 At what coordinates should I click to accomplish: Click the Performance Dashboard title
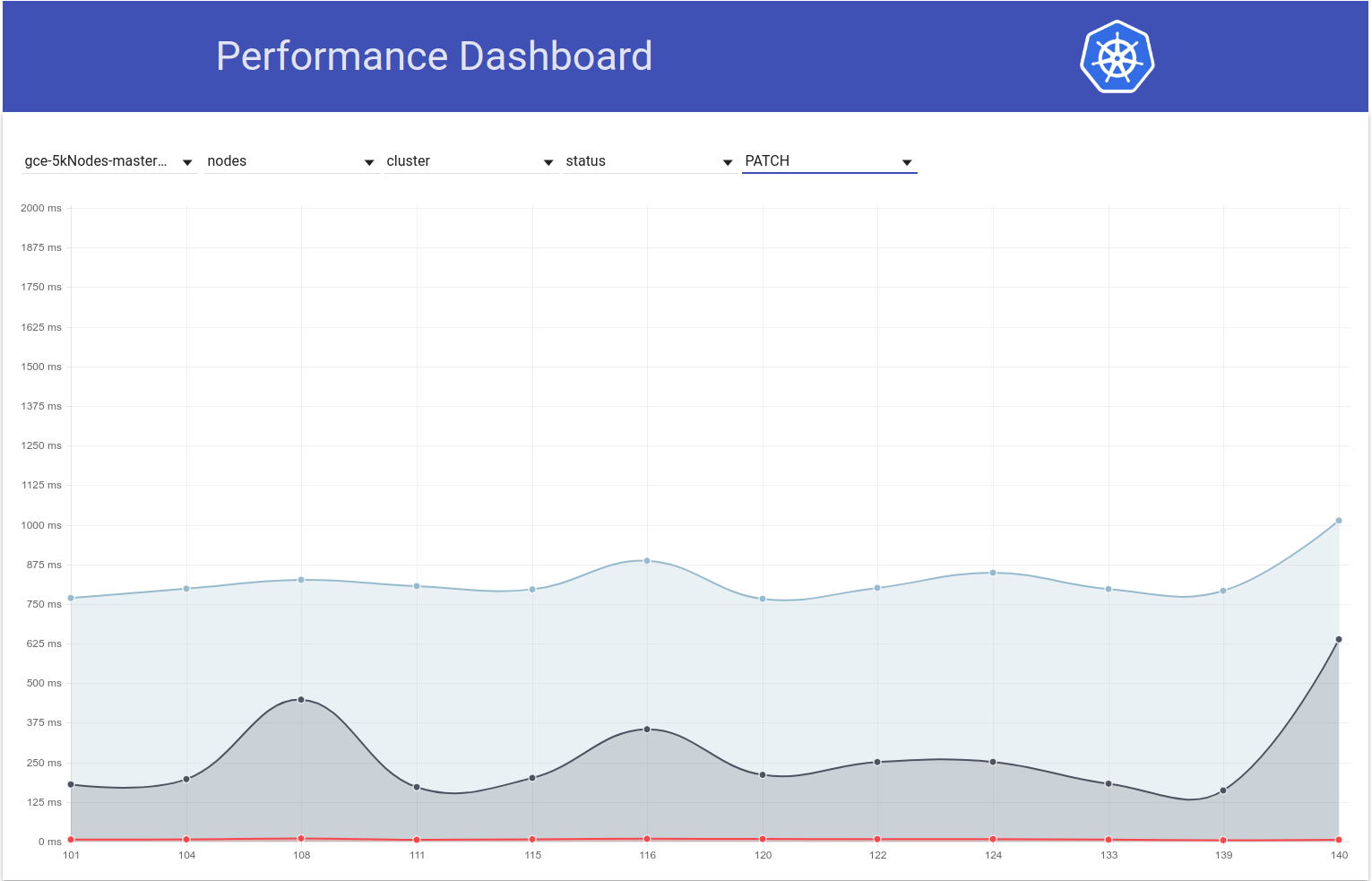pos(435,56)
